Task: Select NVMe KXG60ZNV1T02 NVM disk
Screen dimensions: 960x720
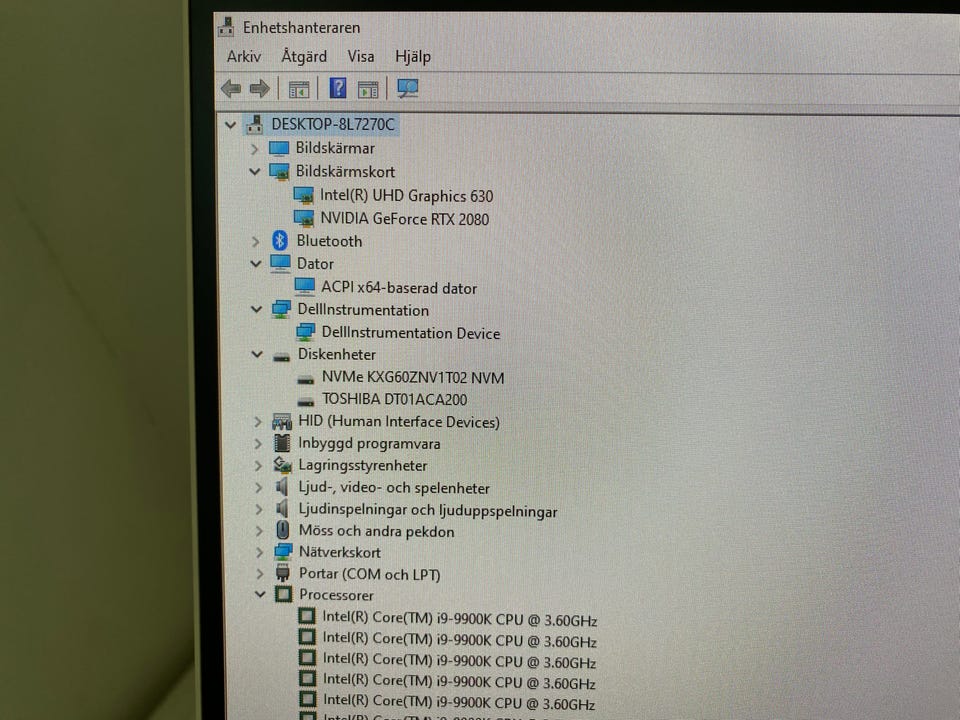Action: (413, 378)
